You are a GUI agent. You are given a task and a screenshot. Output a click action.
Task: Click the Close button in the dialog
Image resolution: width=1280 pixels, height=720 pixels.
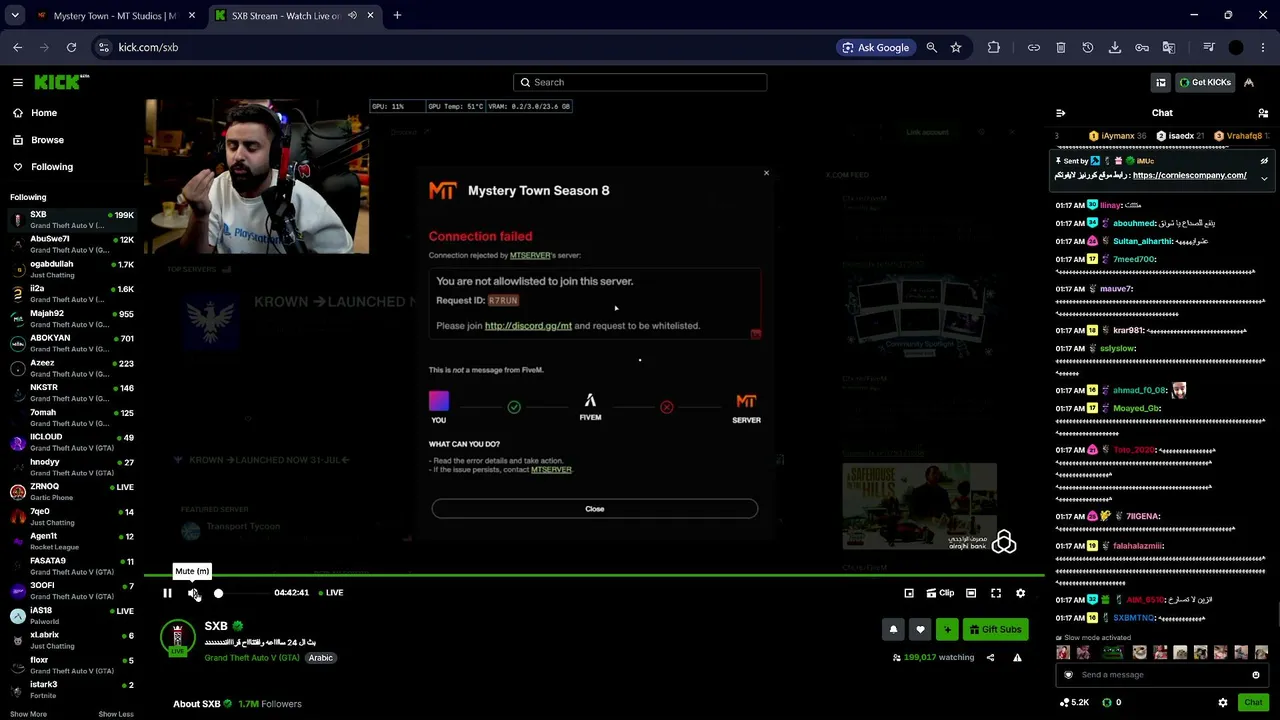coord(595,509)
